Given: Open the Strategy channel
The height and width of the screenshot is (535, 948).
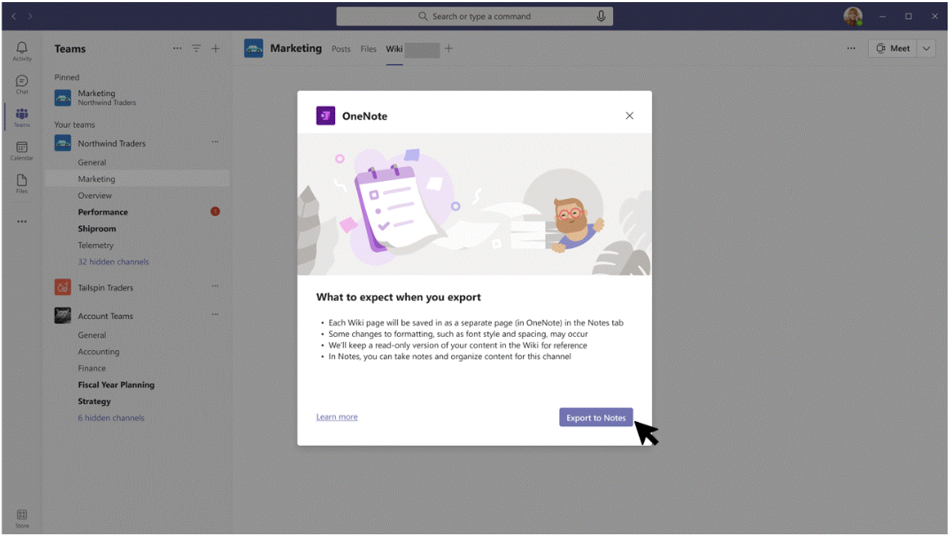Looking at the screenshot, I should coord(94,401).
